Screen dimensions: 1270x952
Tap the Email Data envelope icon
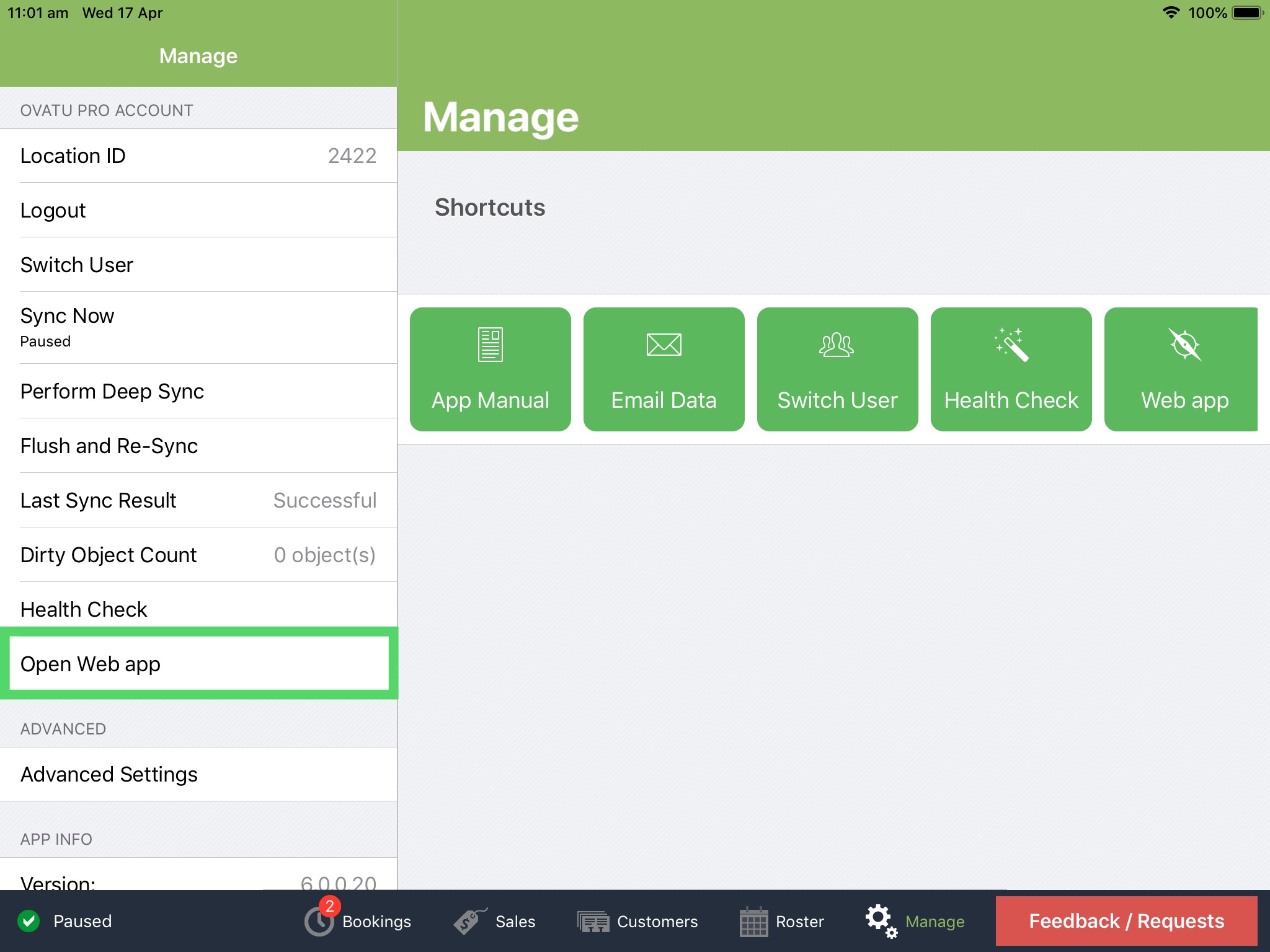click(x=664, y=345)
